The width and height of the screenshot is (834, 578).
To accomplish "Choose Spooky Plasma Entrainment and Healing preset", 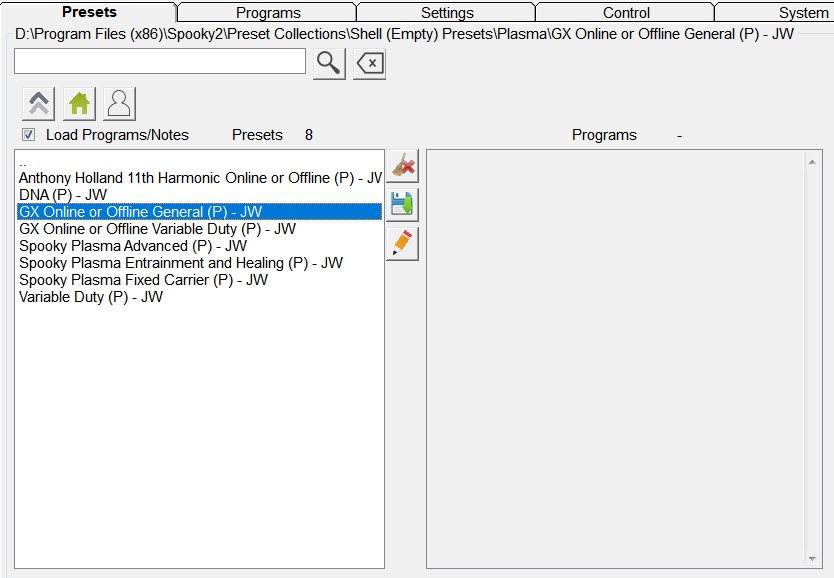I will (x=181, y=263).
